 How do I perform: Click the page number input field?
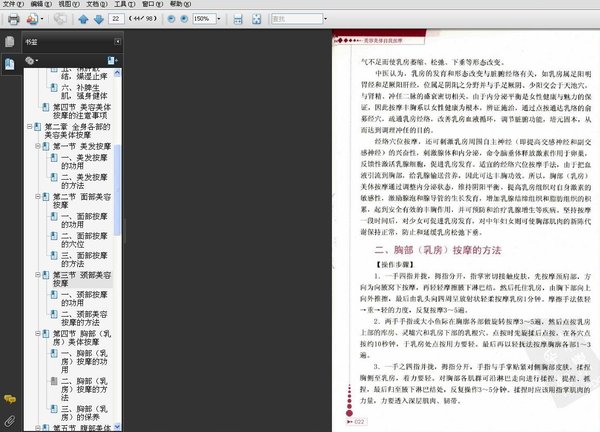point(117,19)
